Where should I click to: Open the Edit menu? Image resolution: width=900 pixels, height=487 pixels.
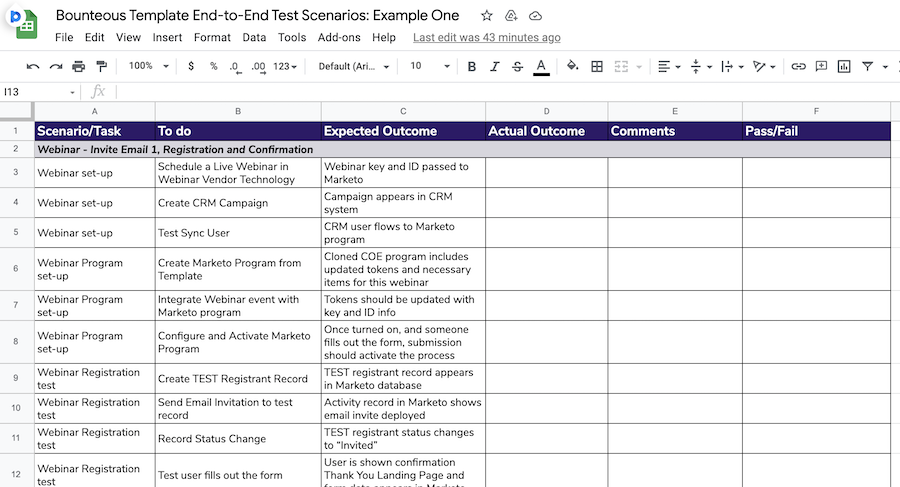pyautogui.click(x=95, y=37)
